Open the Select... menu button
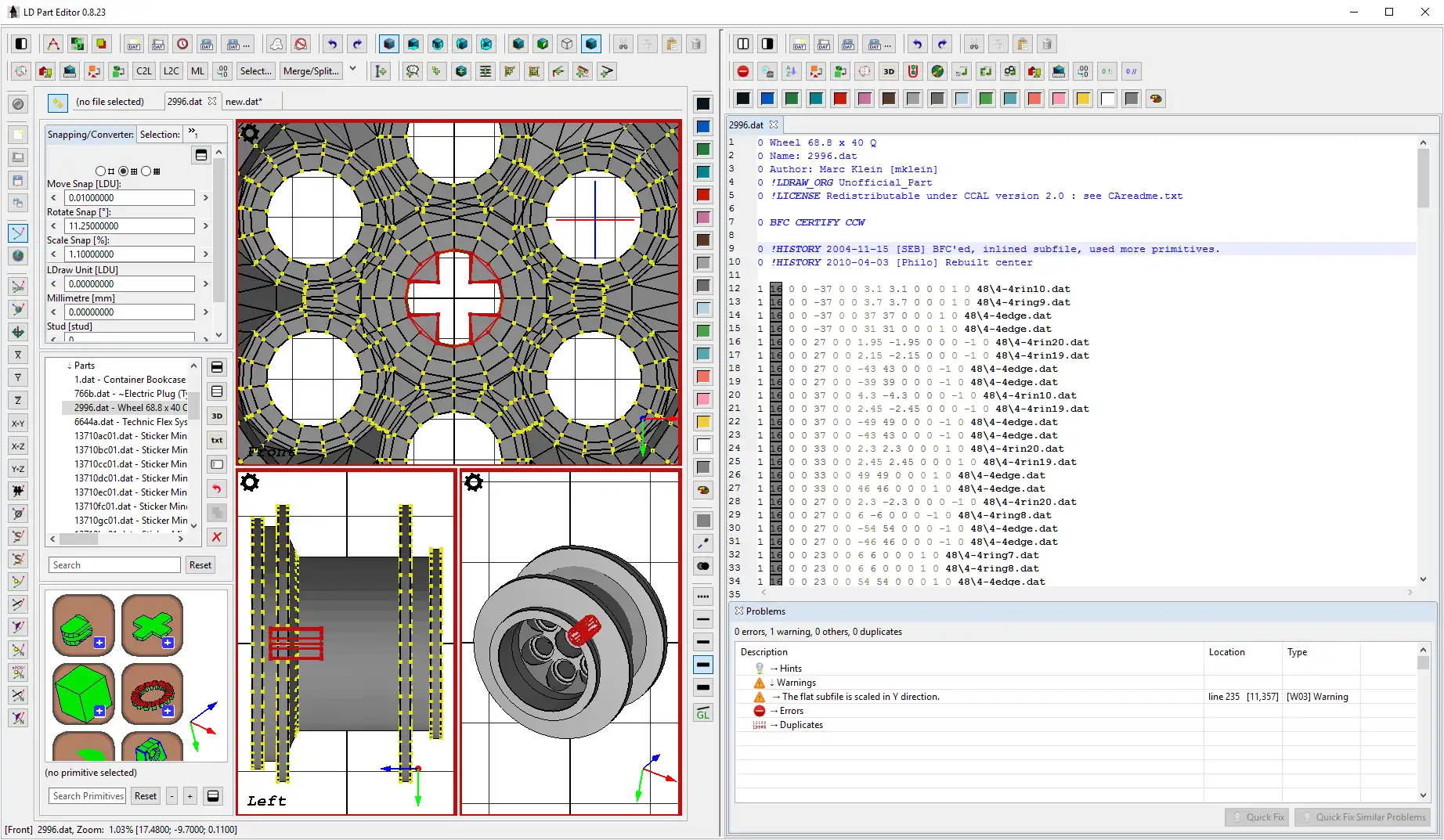 click(x=255, y=71)
